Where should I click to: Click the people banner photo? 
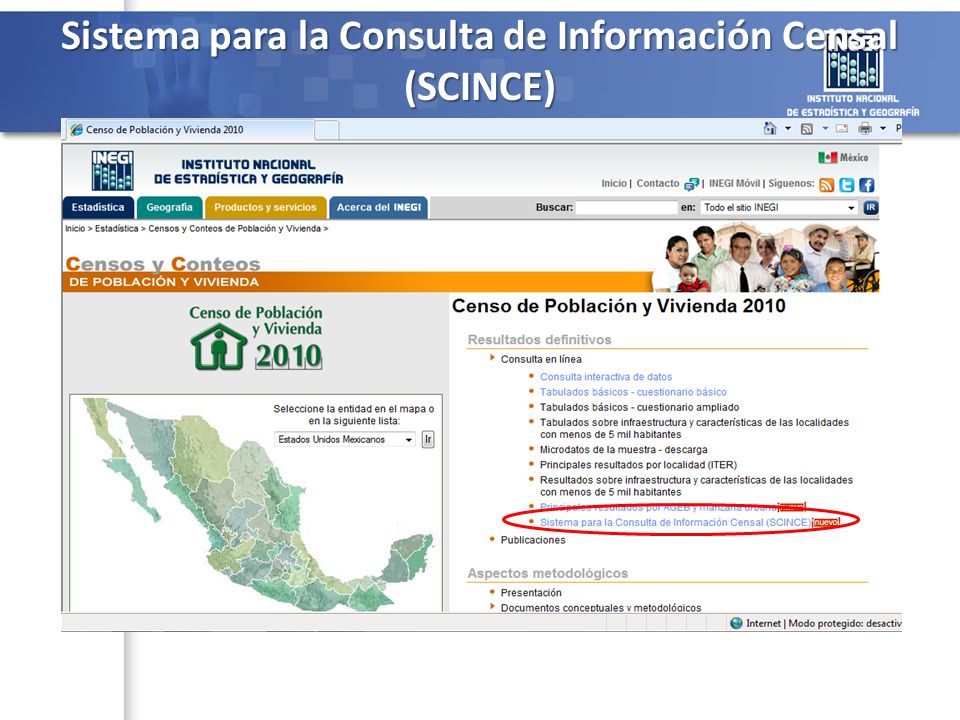pos(767,257)
